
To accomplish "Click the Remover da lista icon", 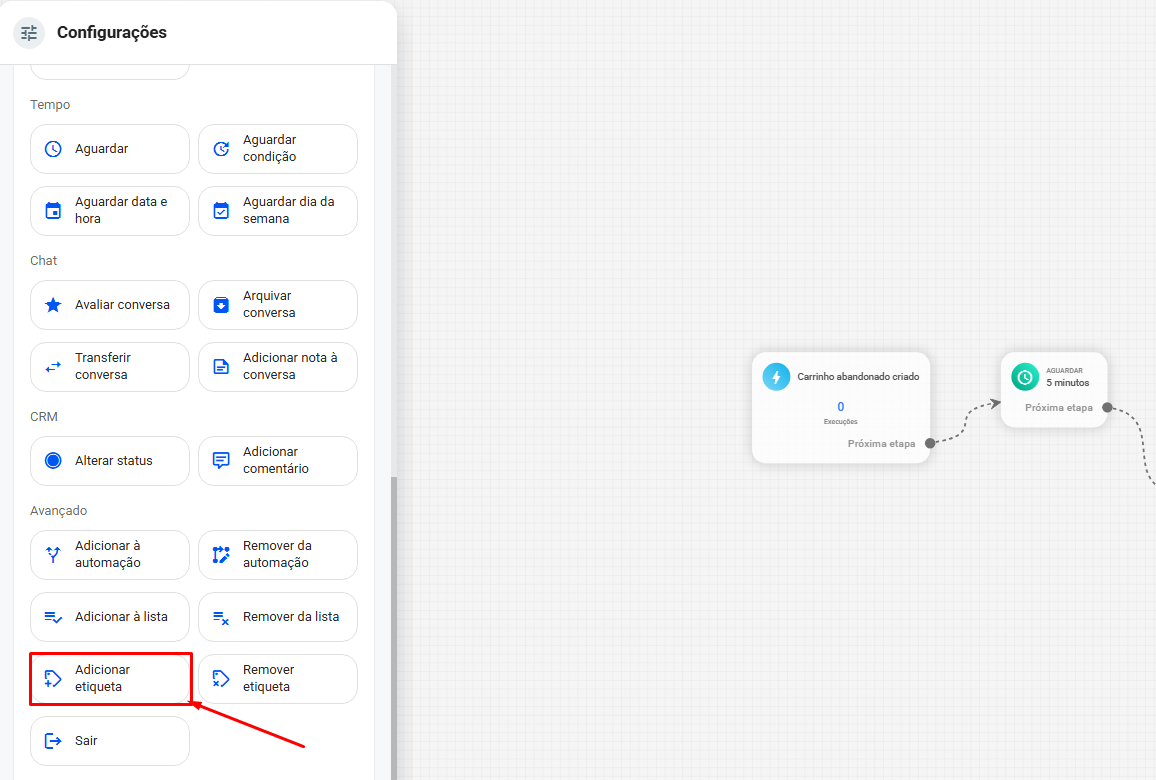I will (x=221, y=617).
